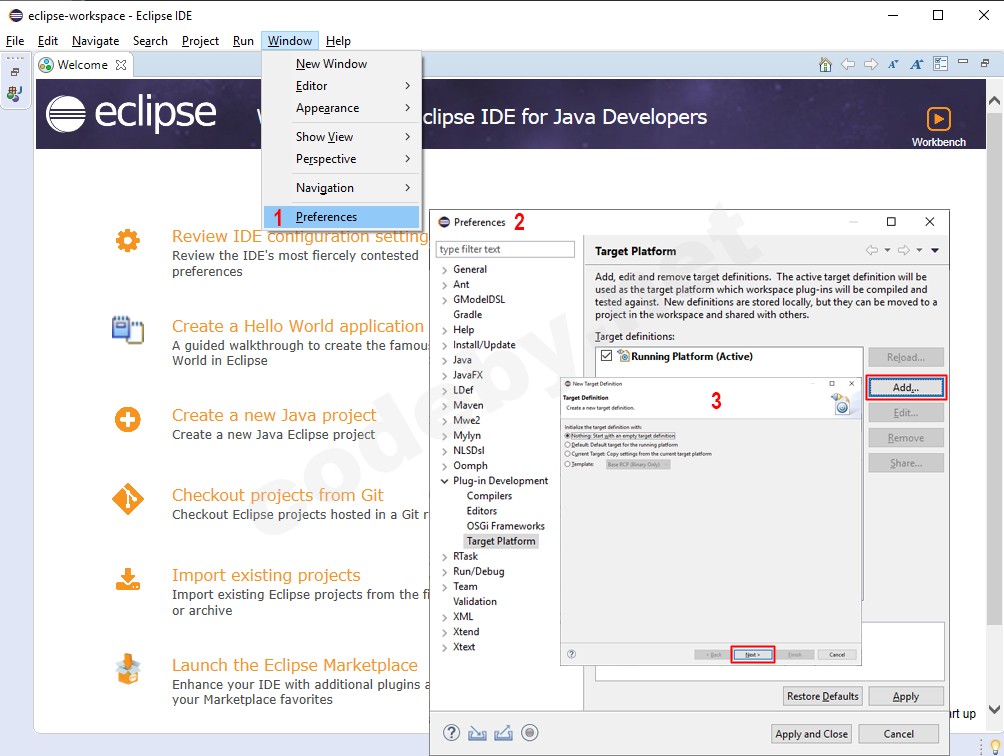The width and height of the screenshot is (1004, 756).
Task: Expand the Java preferences node
Action: pyautogui.click(x=444, y=360)
